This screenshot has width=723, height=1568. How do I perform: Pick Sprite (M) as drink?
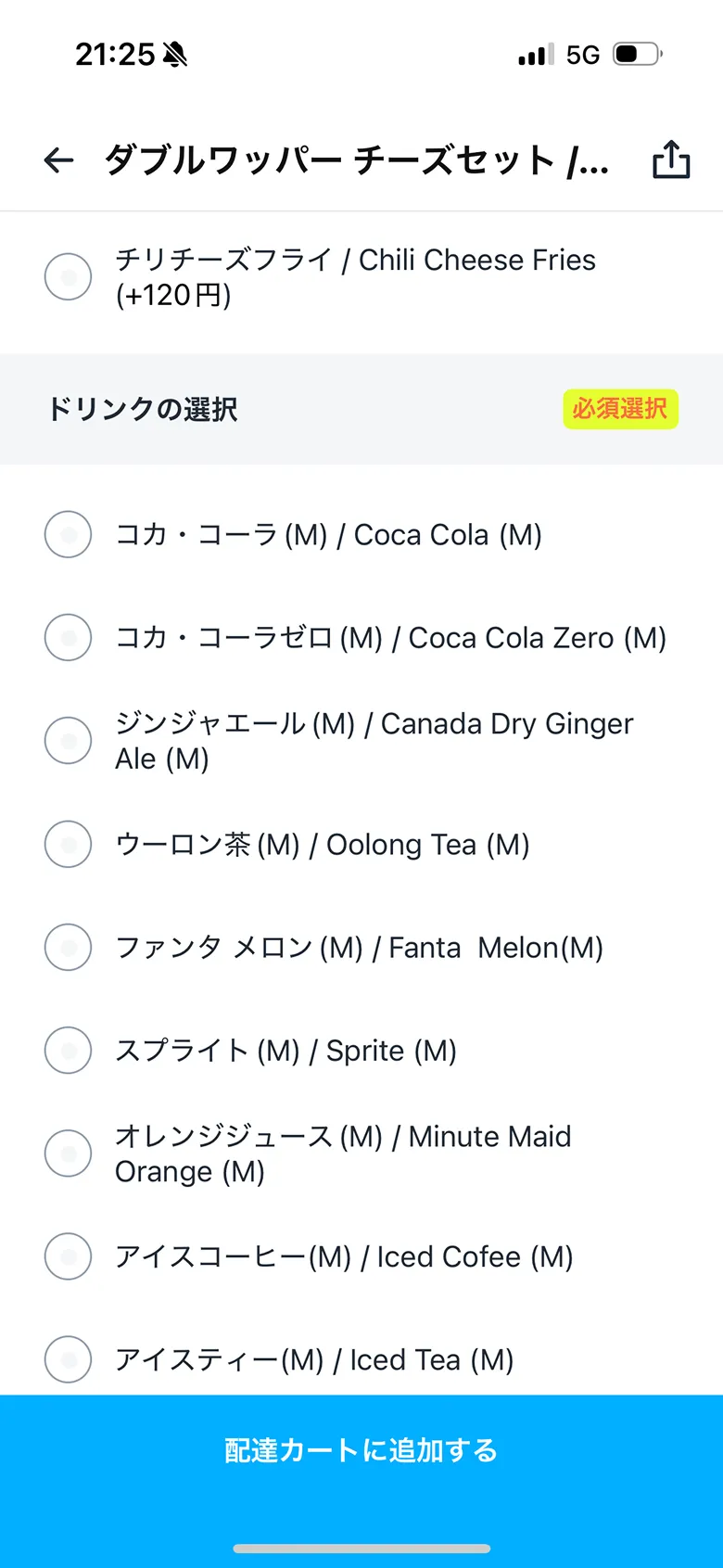click(x=69, y=1050)
